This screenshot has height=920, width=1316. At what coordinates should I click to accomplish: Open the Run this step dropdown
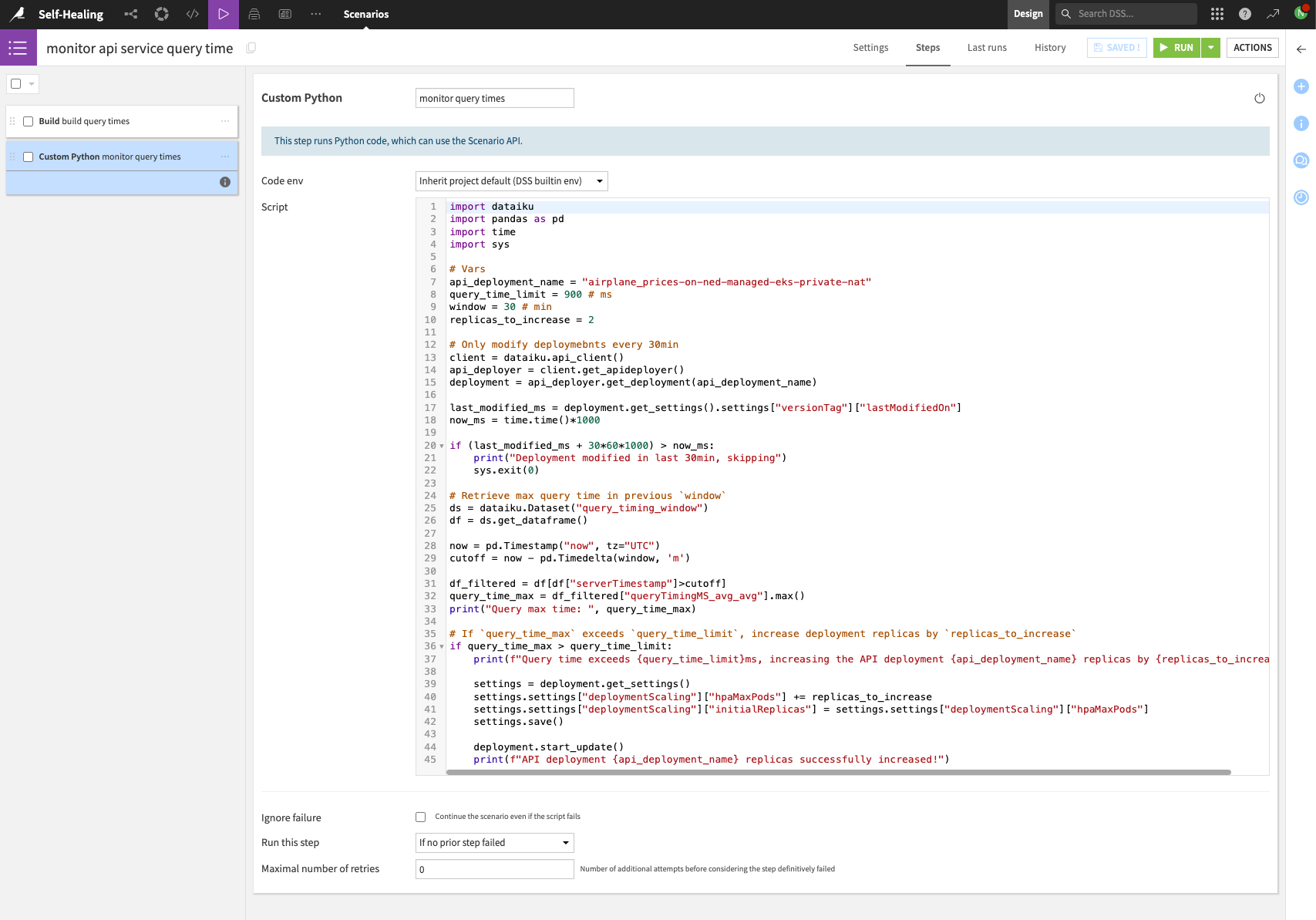click(x=494, y=843)
